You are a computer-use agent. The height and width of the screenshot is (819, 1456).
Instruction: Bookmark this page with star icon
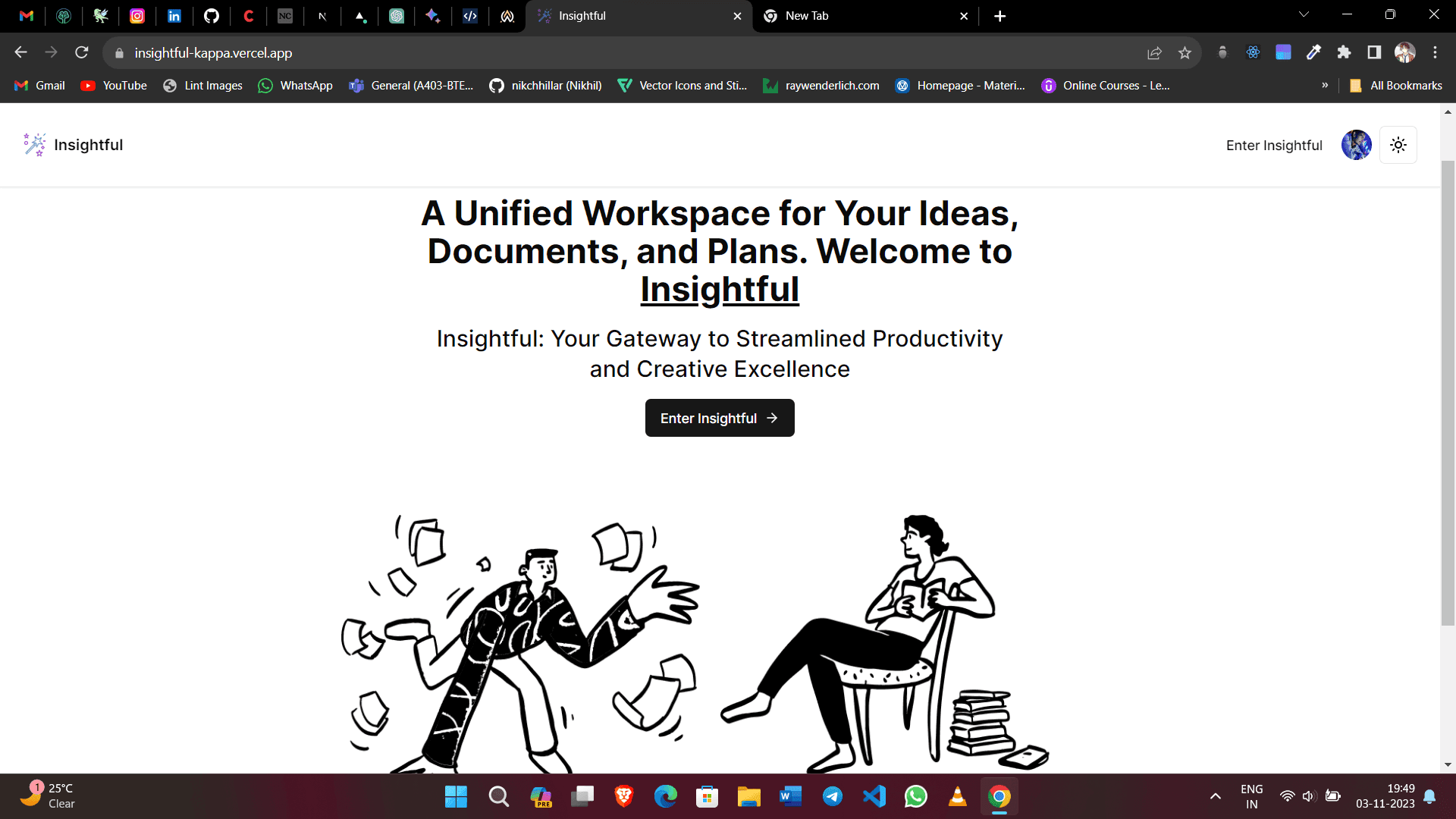click(1185, 53)
